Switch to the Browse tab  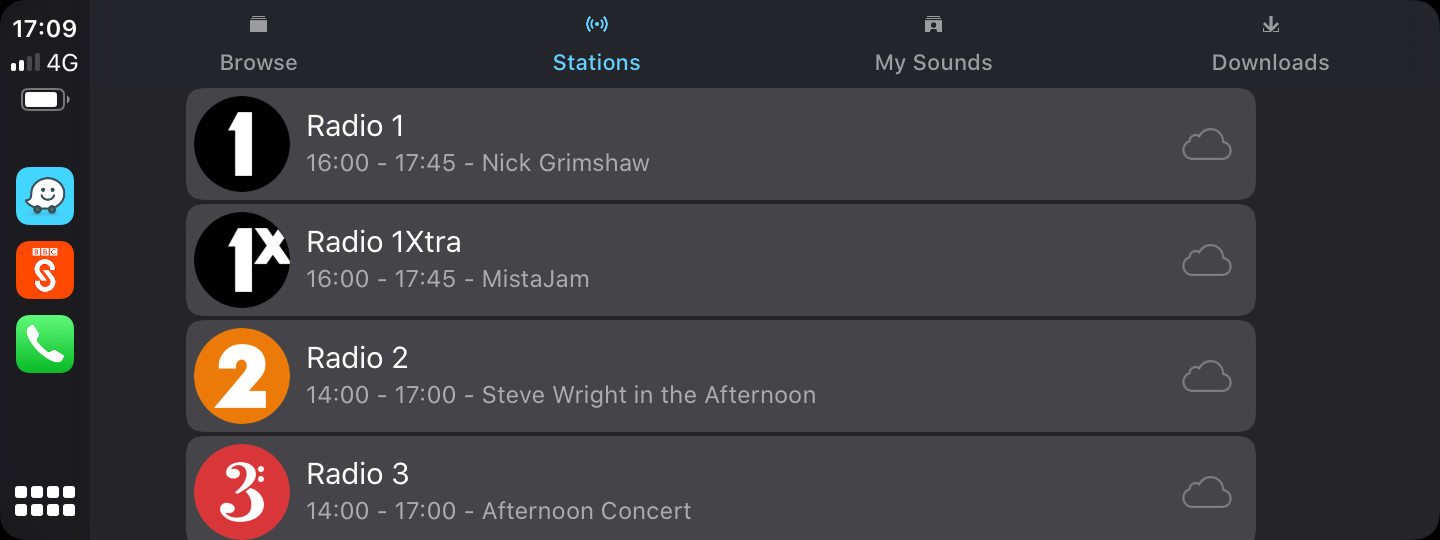[x=259, y=45]
